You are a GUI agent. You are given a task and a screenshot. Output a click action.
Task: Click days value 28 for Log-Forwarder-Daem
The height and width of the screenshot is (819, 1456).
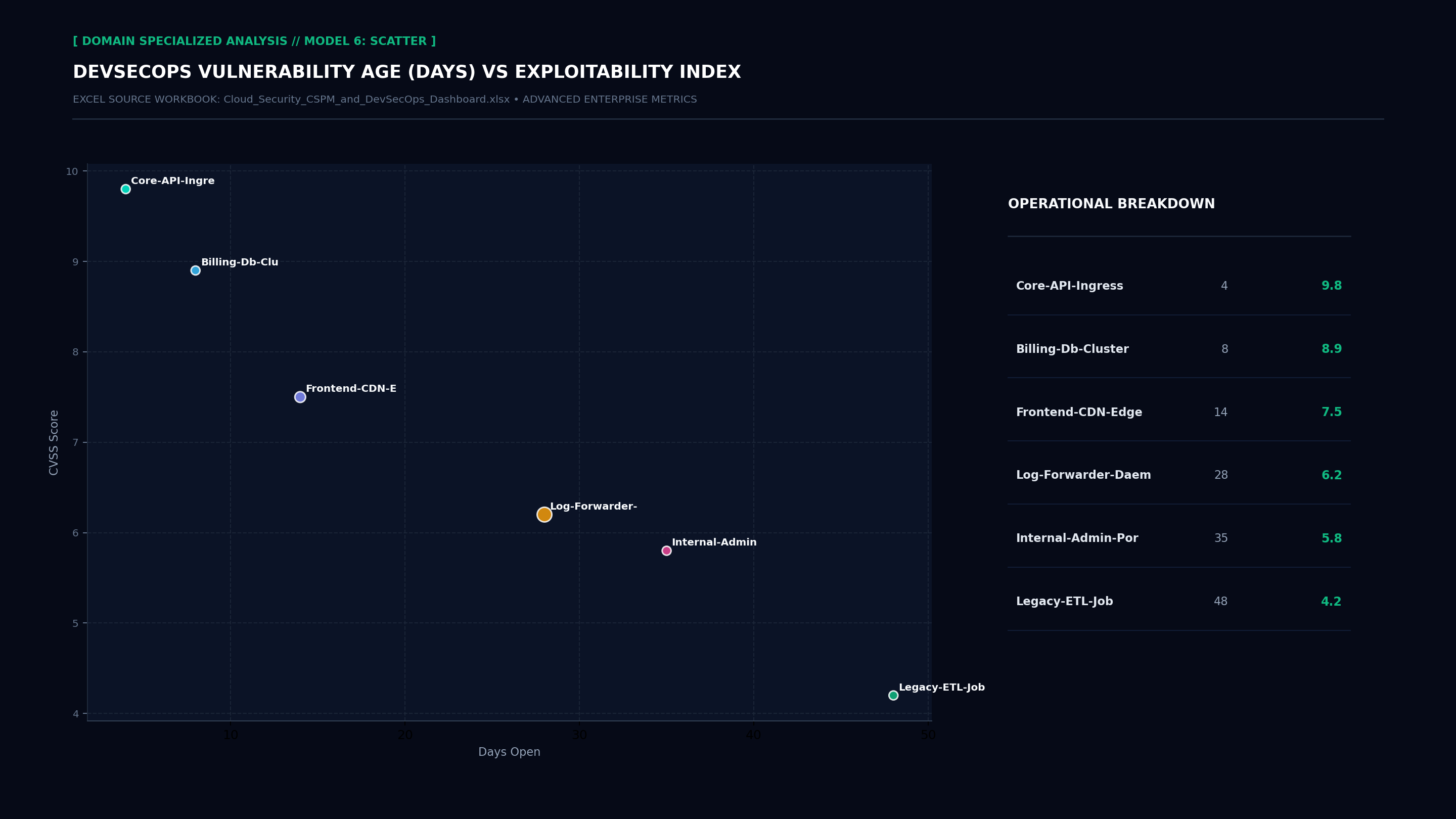(x=1221, y=475)
